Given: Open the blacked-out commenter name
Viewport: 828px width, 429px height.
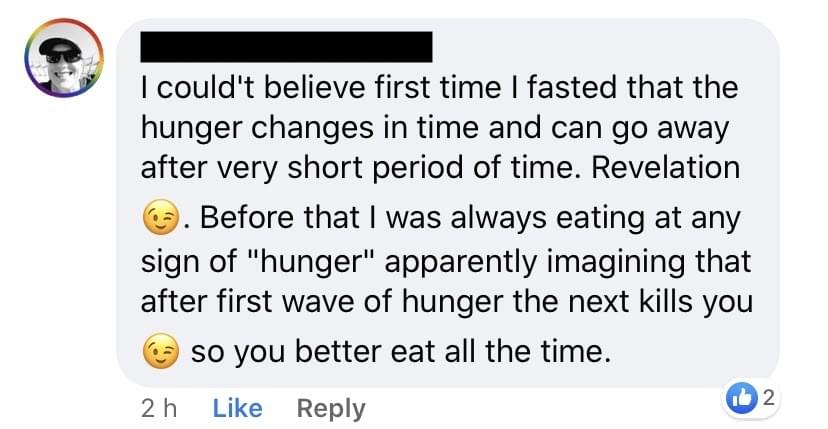Looking at the screenshot, I should point(286,47).
